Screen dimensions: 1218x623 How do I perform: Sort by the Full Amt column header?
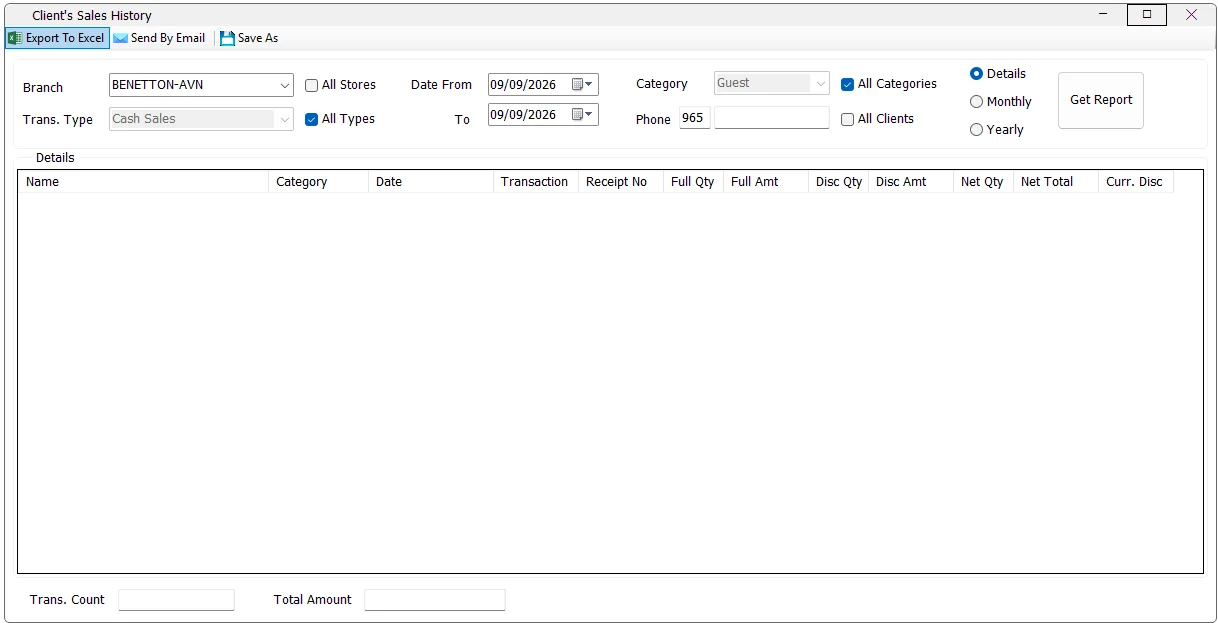[766, 182]
